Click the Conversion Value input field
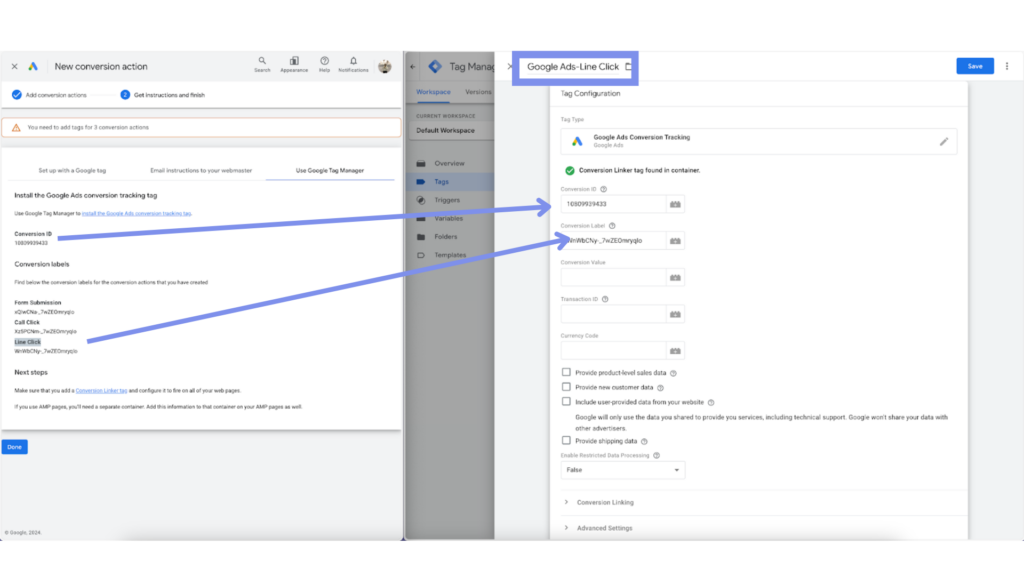 click(613, 278)
